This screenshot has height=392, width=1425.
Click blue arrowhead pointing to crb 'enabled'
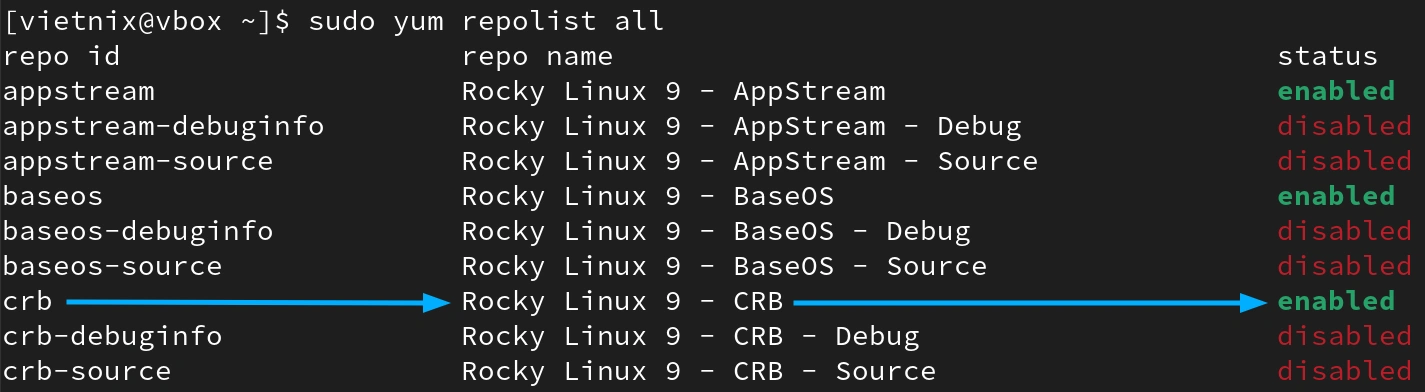coord(1255,301)
